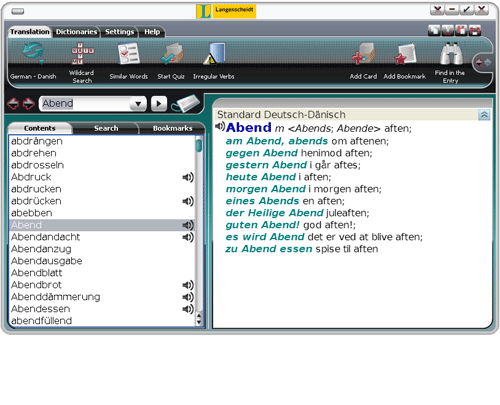Go forward with red right arrow
500x405 pixels.
tap(29, 104)
